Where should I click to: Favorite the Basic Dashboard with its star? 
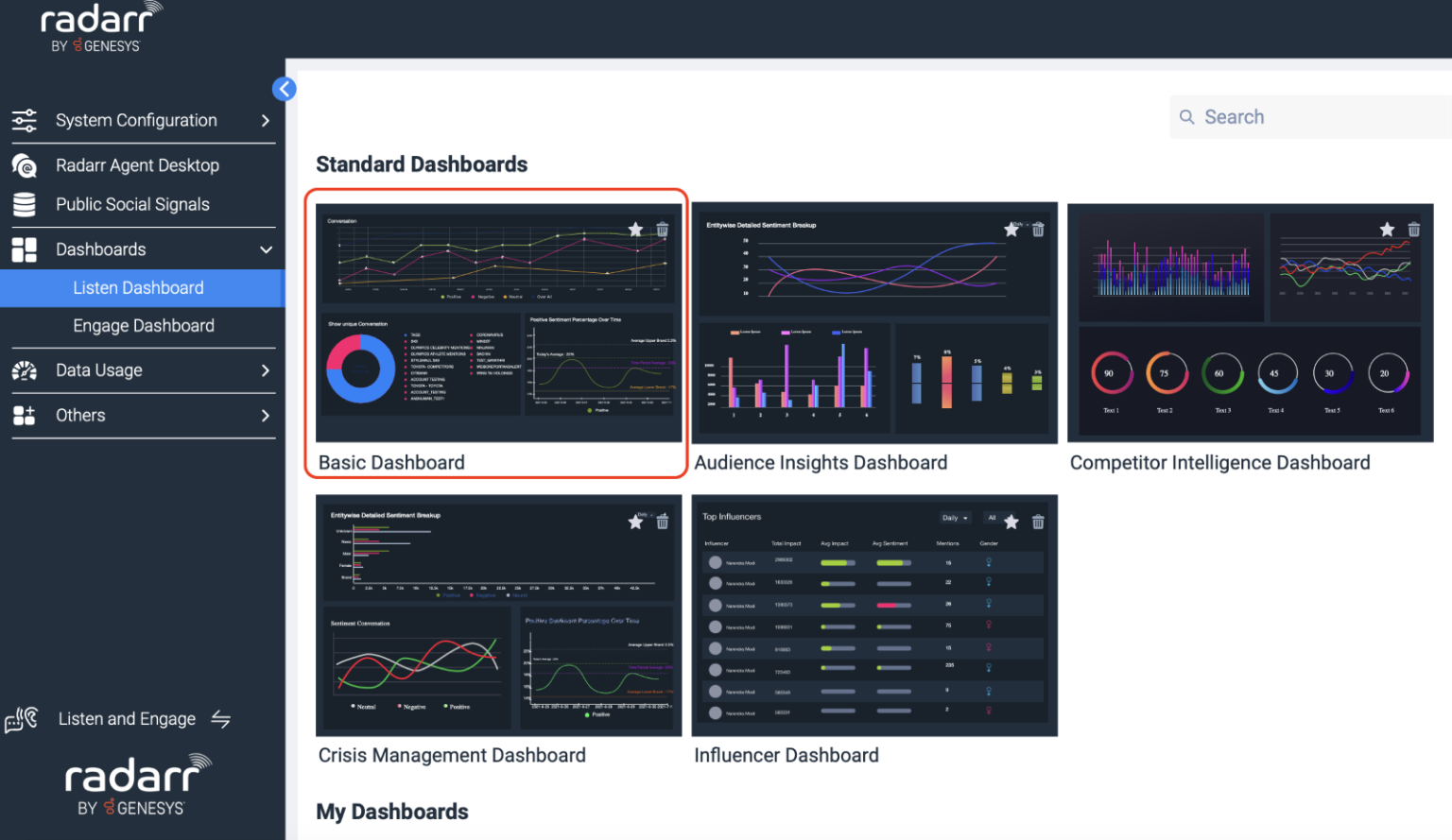(635, 229)
